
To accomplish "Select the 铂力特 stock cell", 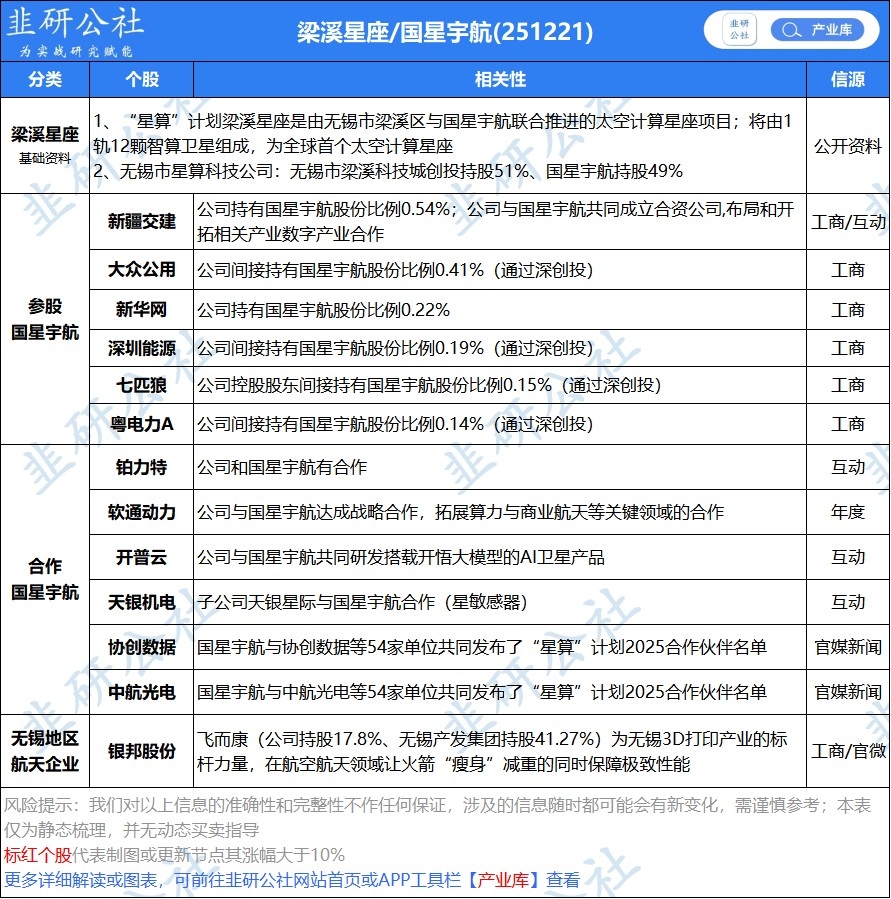I will coord(142,467).
